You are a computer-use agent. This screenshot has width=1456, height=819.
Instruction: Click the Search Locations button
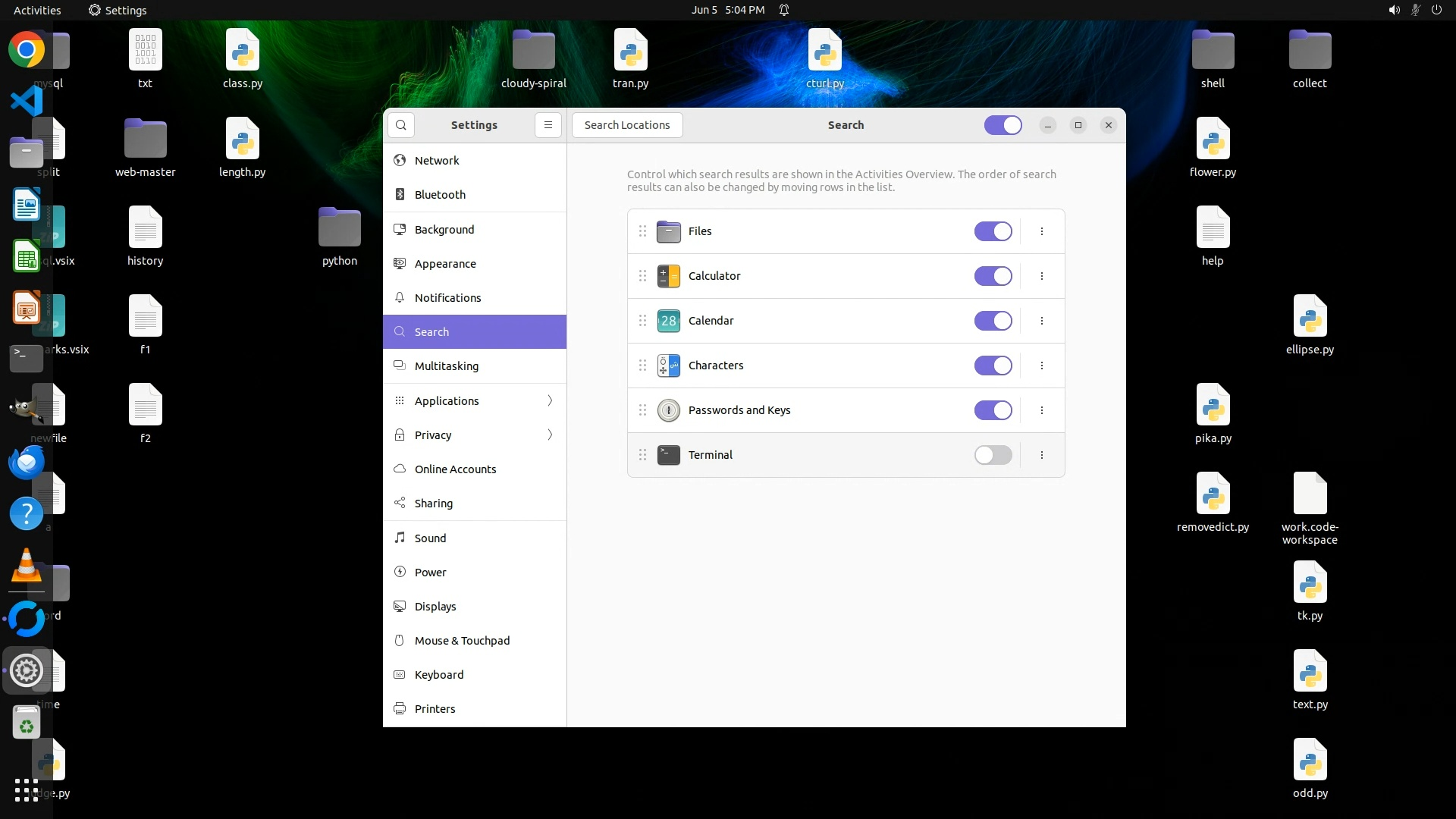click(626, 125)
